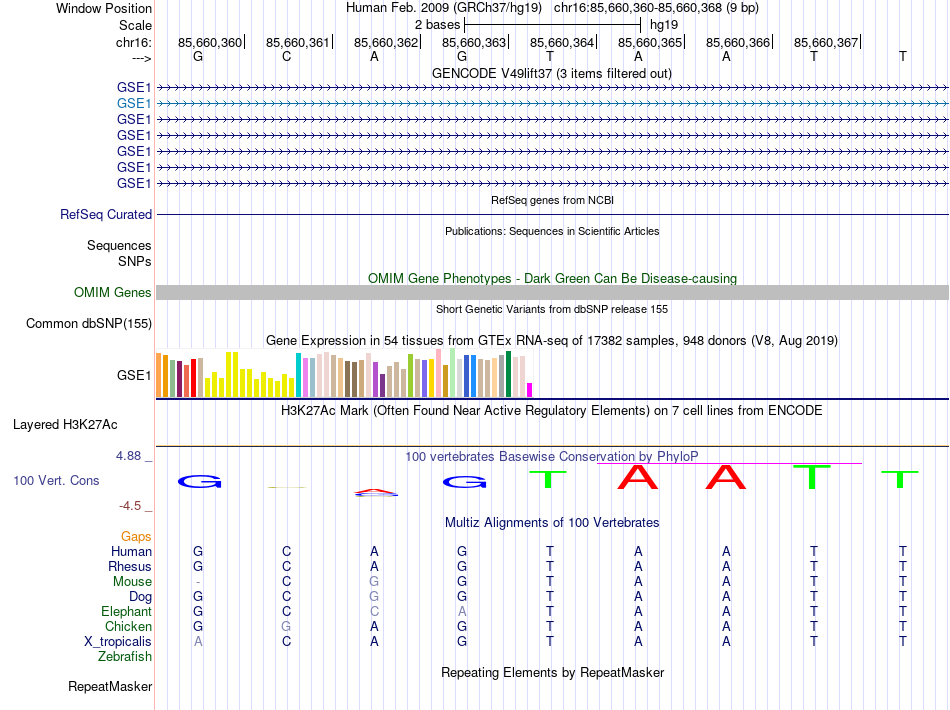
Task: Click the Zebrafish species label
Action: 125,656
